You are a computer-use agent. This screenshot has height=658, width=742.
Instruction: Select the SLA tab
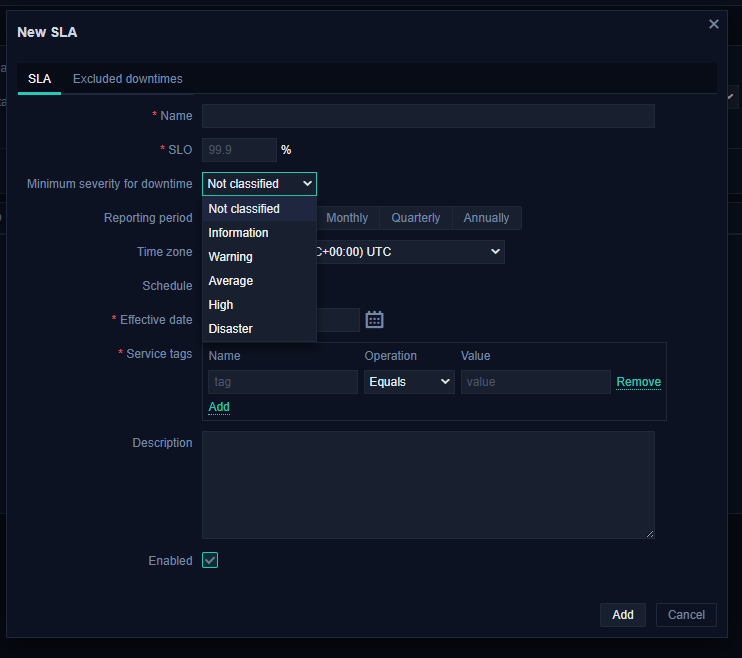tap(40, 79)
